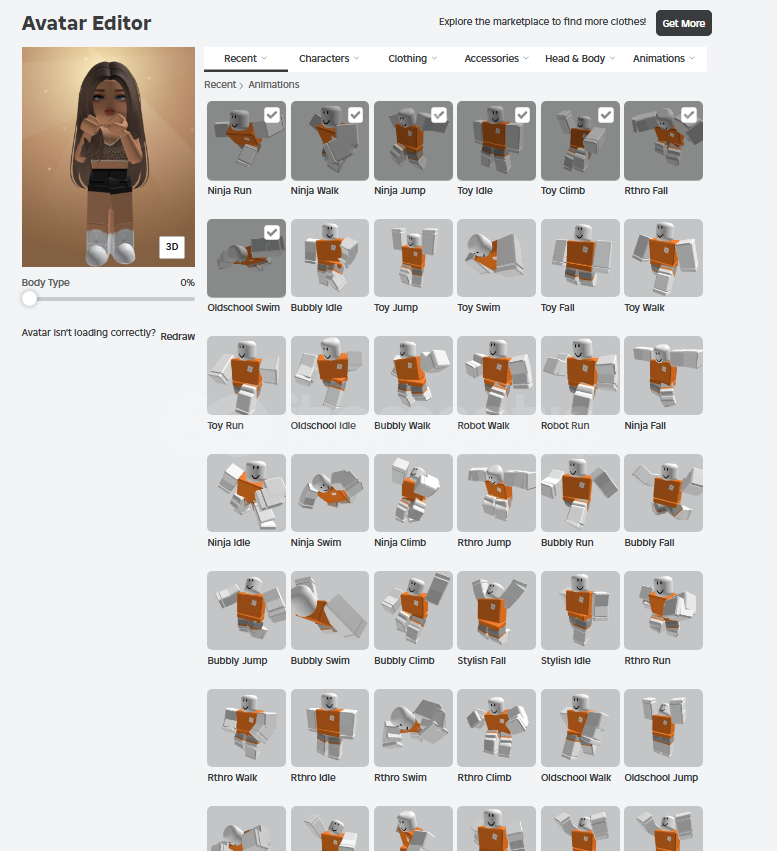The width and height of the screenshot is (777, 851).
Task: Select the Ninja Climb animation icon
Action: 413,493
